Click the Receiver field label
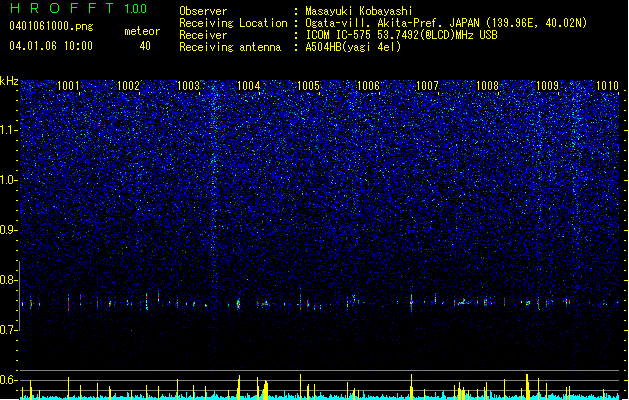This screenshot has height=400, width=629. pos(203,35)
